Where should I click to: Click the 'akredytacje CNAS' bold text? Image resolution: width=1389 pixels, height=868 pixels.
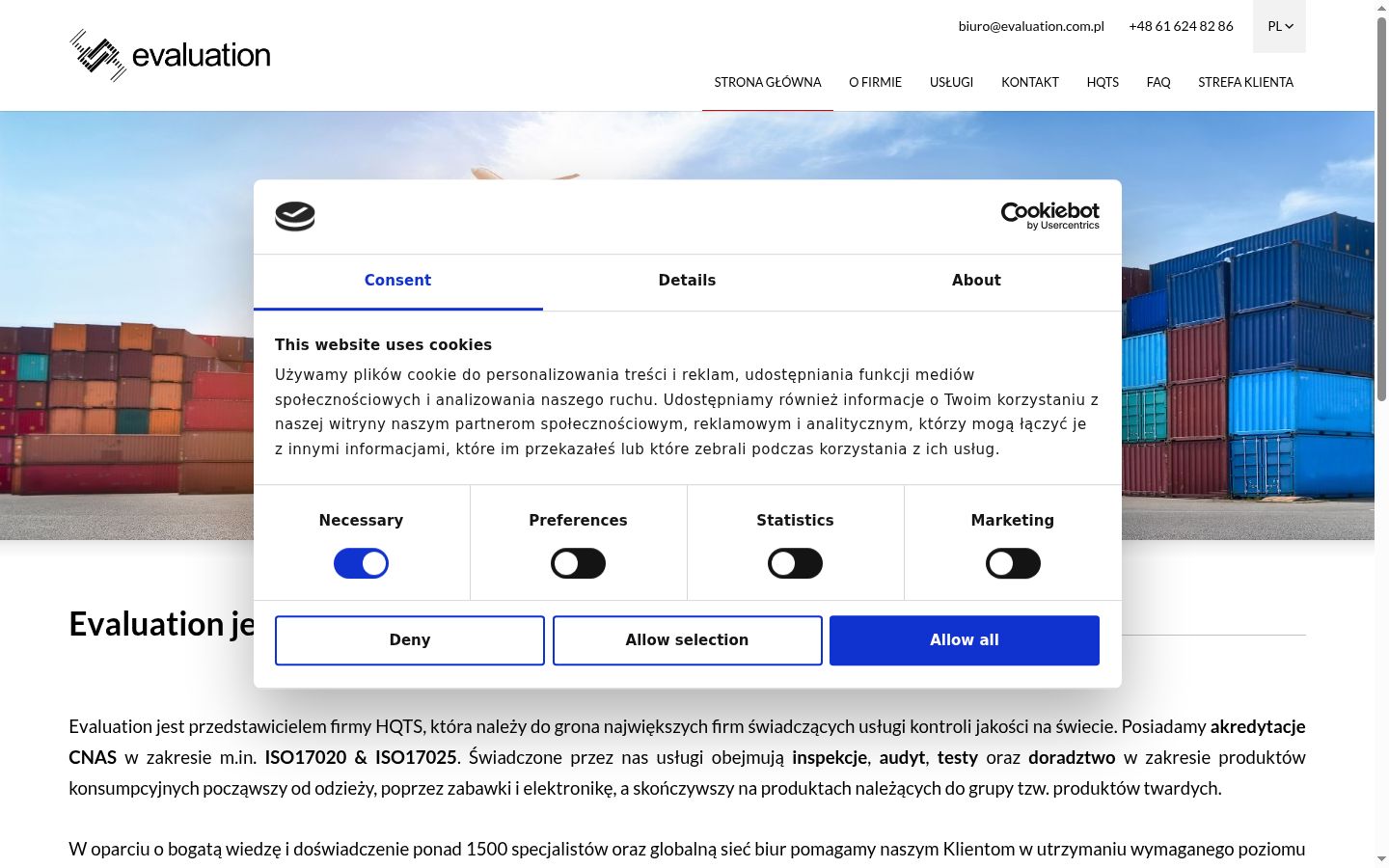pos(1258,726)
